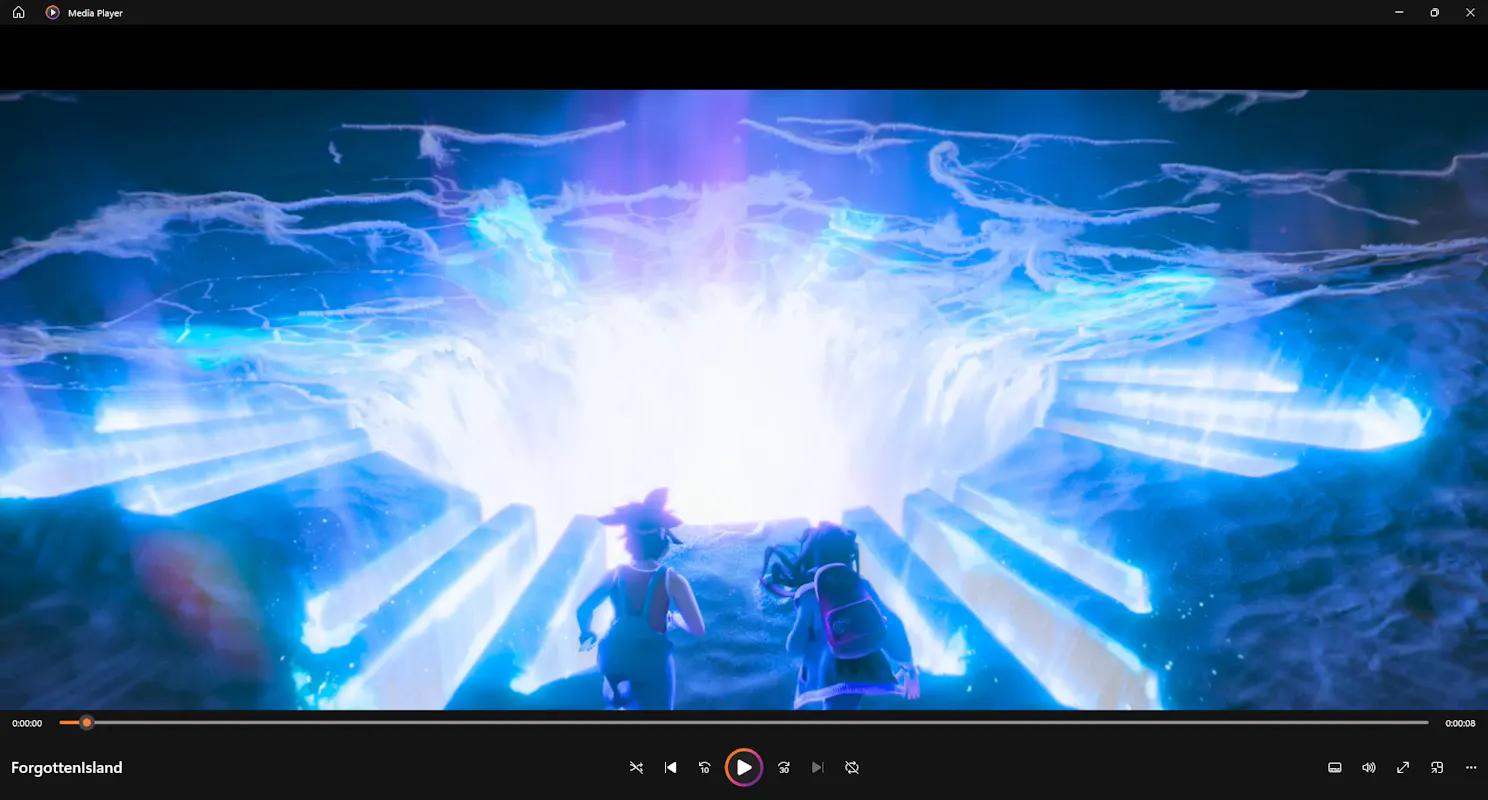Click the total duration 0:00:08
Image resolution: width=1488 pixels, height=800 pixels.
click(1460, 723)
